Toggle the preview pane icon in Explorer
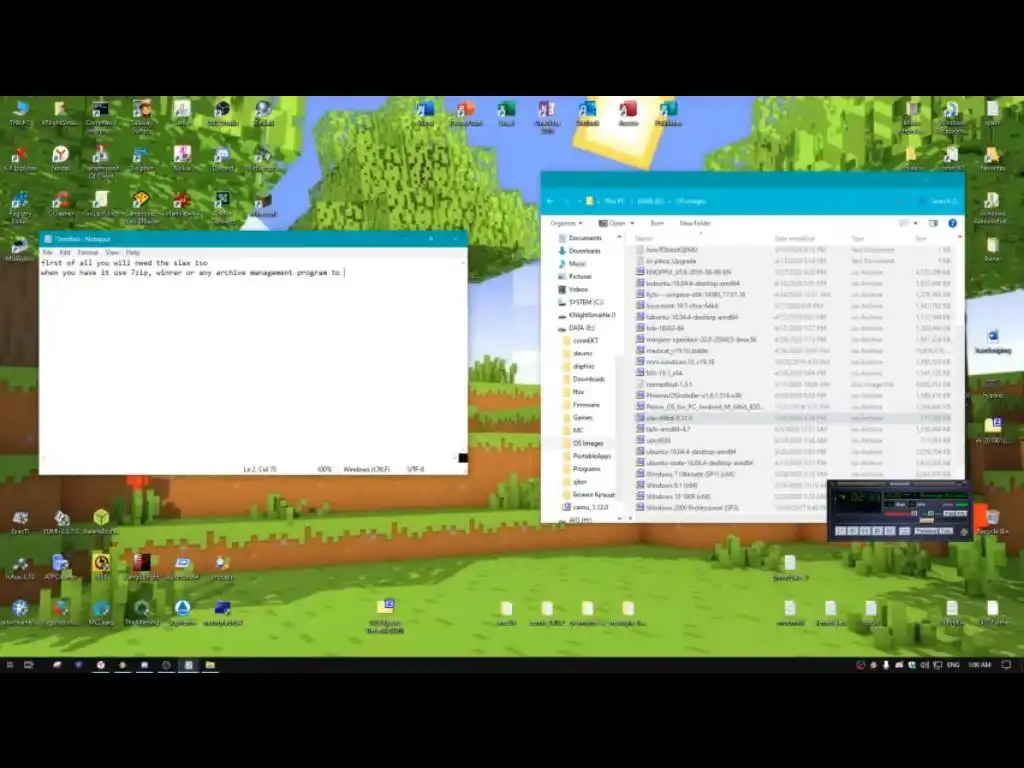Viewport: 1024px width, 768px height. coord(933,223)
